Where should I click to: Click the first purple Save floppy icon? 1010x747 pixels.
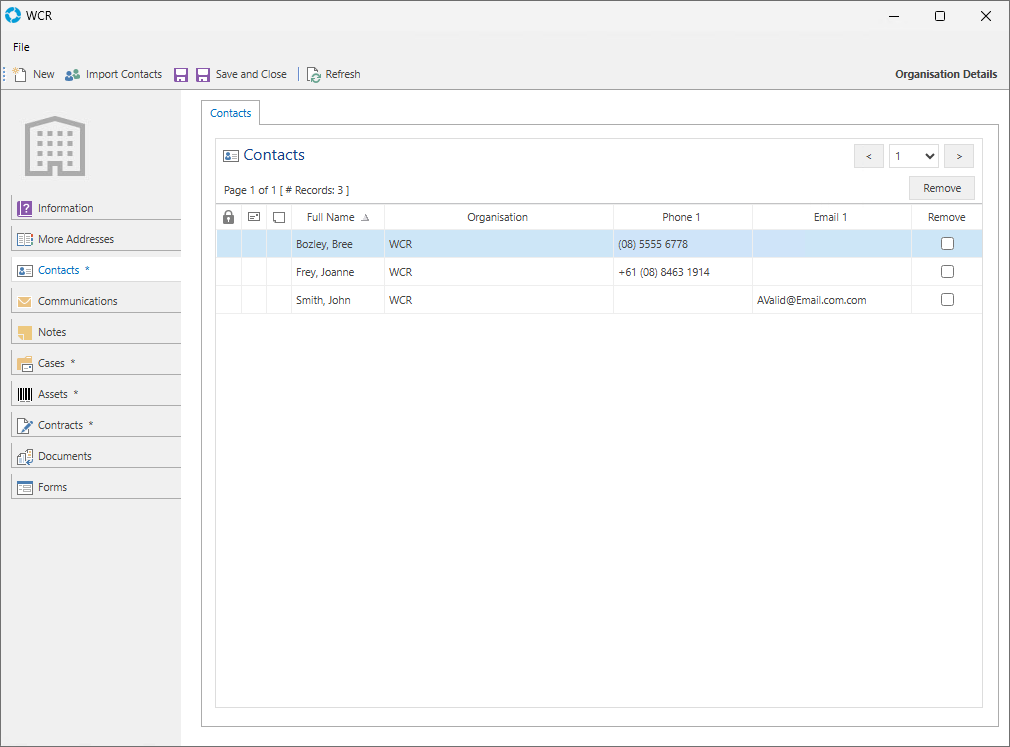[181, 74]
